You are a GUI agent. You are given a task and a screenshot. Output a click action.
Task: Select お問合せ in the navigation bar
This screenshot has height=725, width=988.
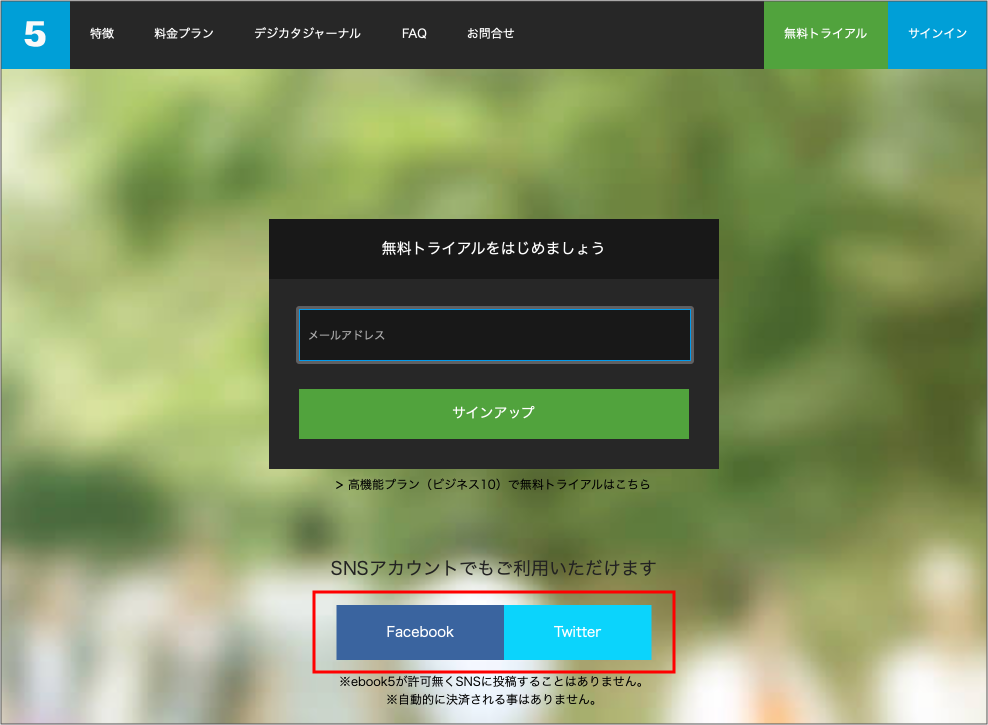[x=490, y=33]
